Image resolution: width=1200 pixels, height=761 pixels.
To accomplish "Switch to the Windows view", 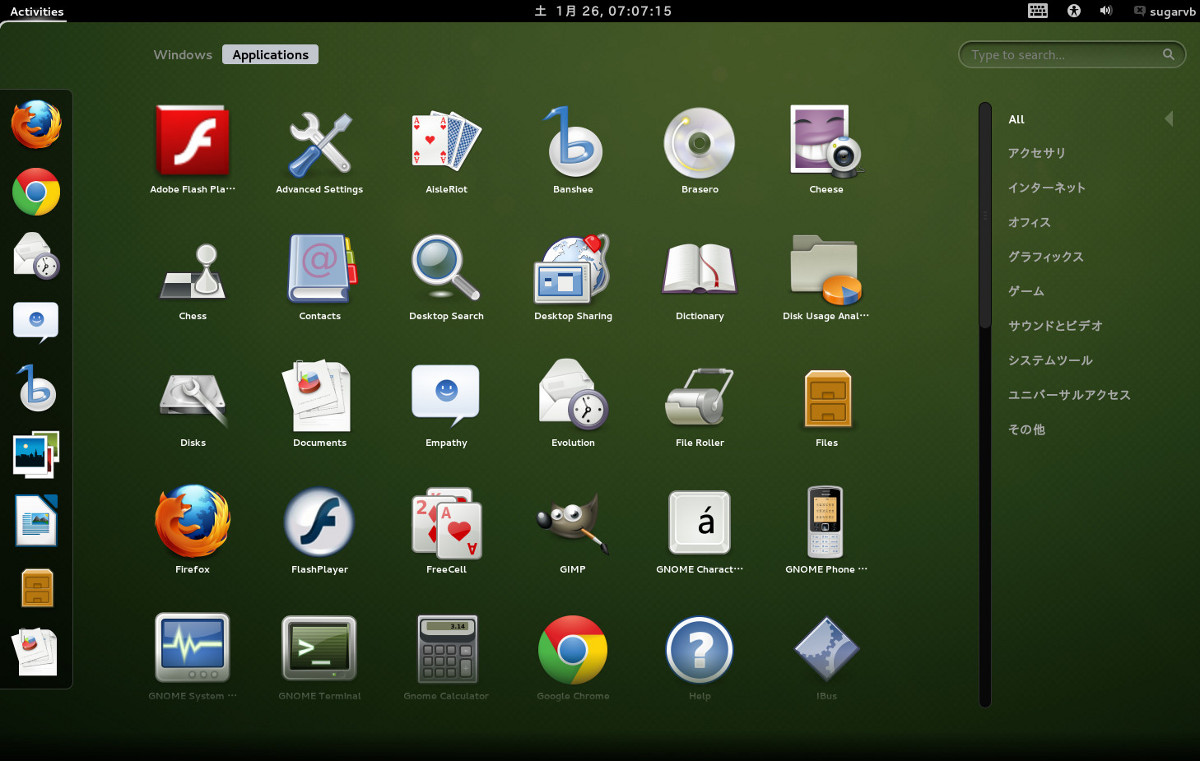I will pos(183,55).
